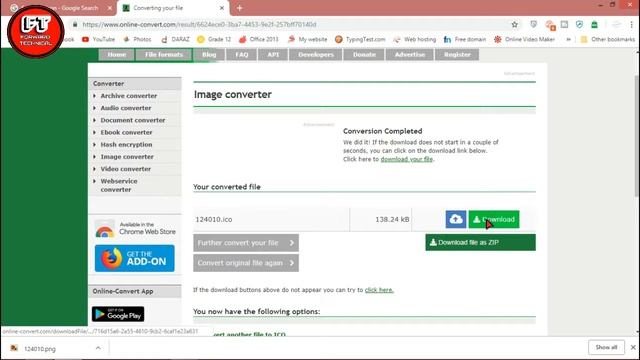This screenshot has height=360, width=640.
Task: Click the address bar URL
Action: pyautogui.click(x=199, y=24)
